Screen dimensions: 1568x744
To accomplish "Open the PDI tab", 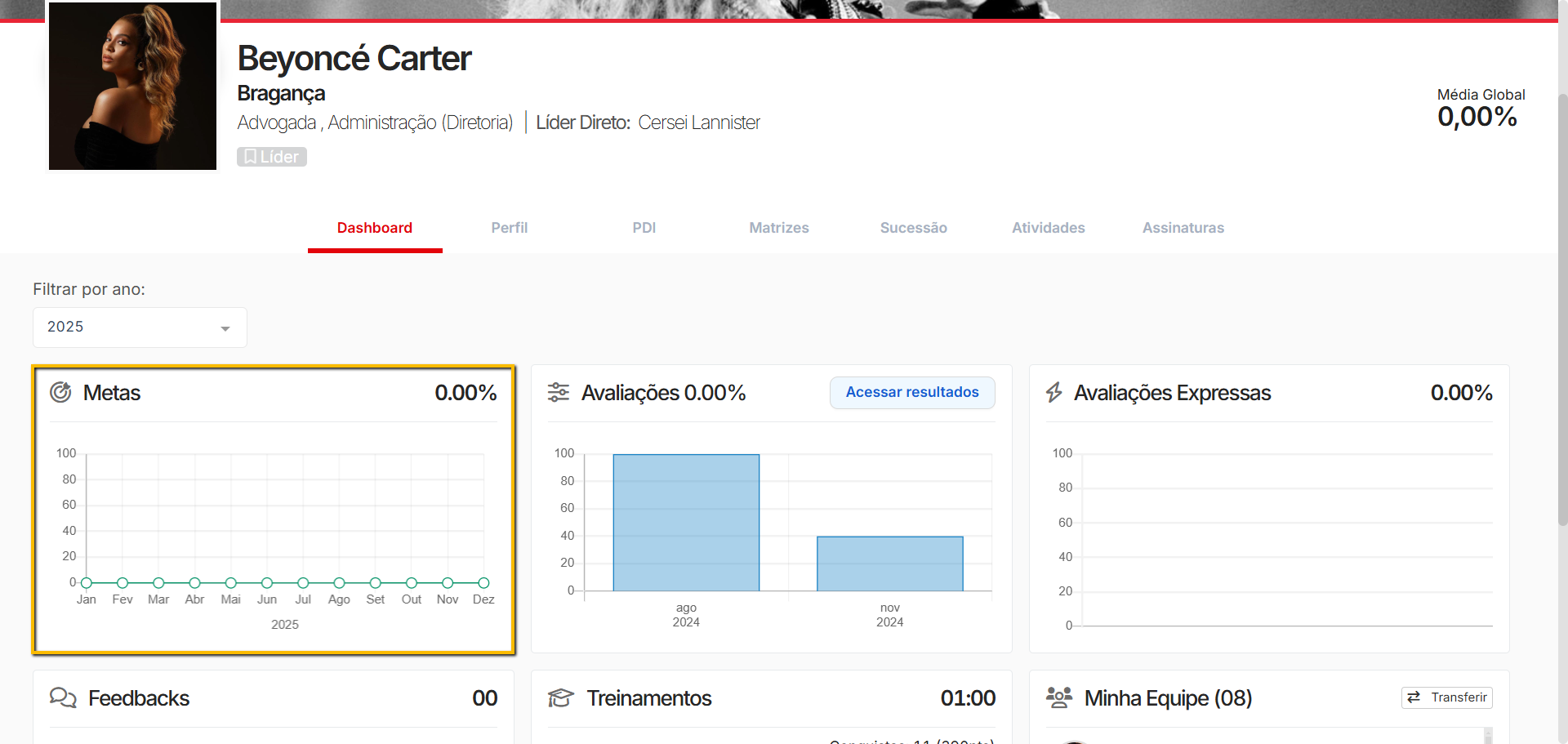I will pos(644,228).
